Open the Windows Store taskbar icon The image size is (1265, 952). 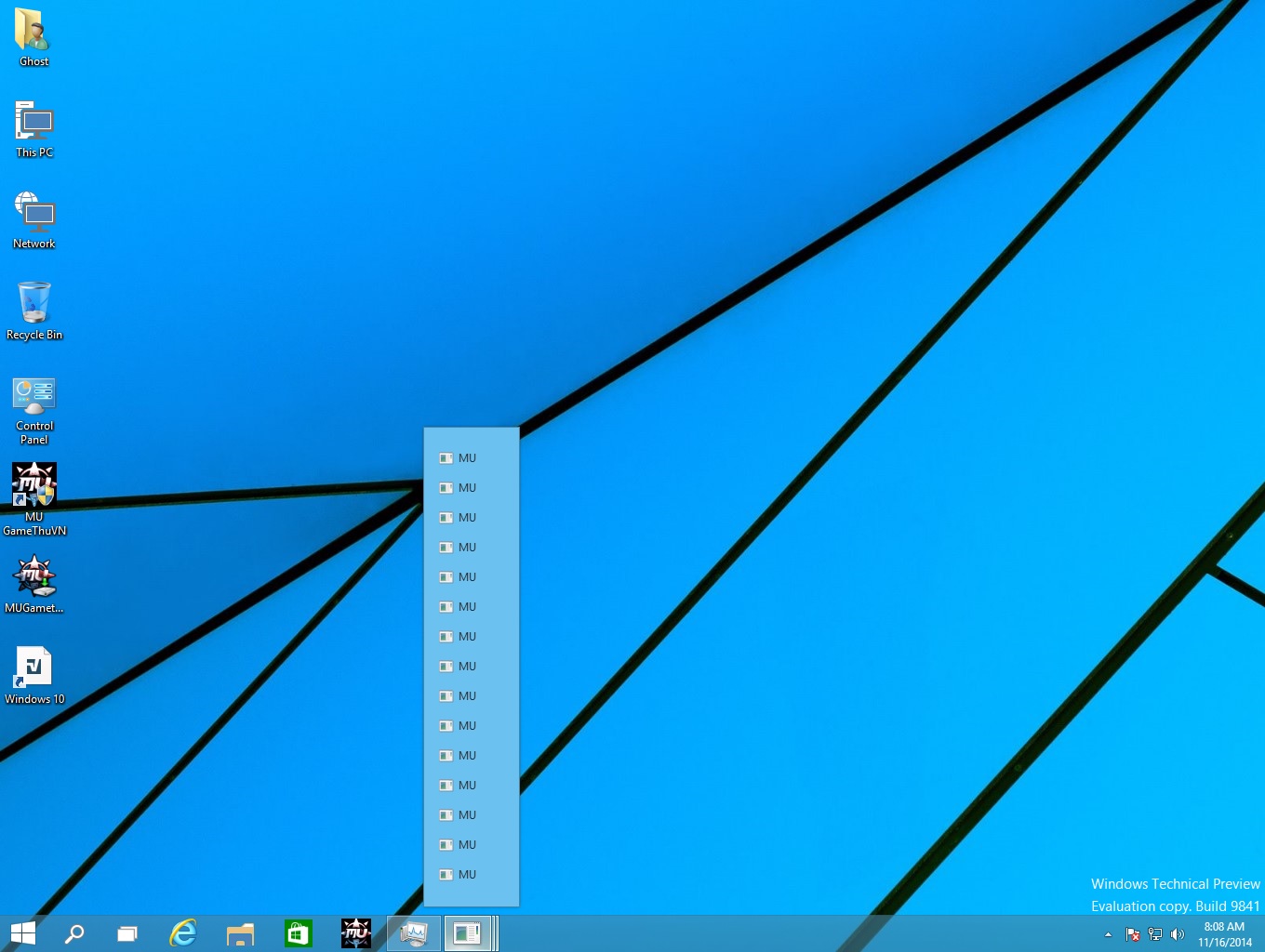(x=298, y=933)
